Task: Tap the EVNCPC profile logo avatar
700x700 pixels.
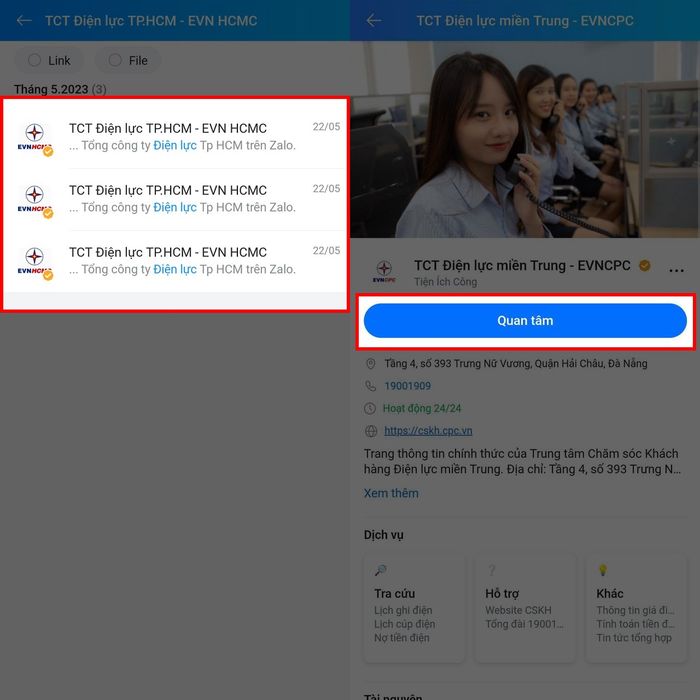Action: pyautogui.click(x=384, y=271)
